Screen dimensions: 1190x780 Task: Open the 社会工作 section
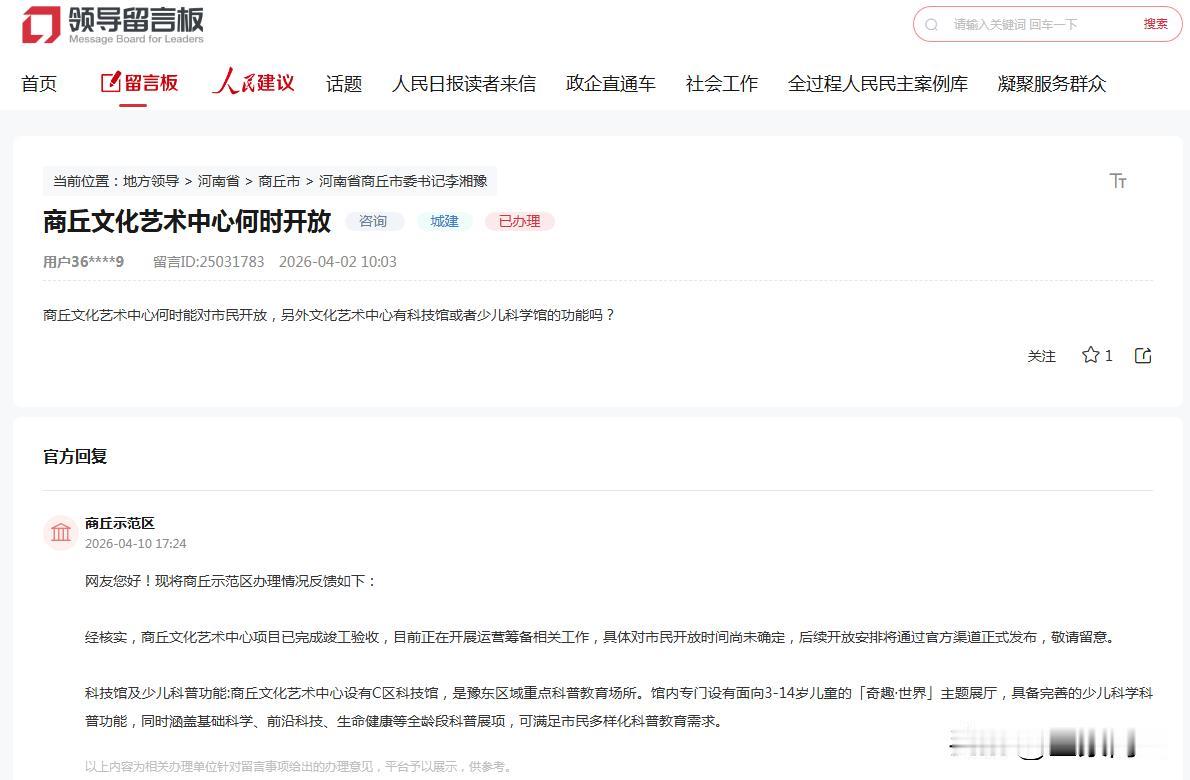click(x=721, y=84)
